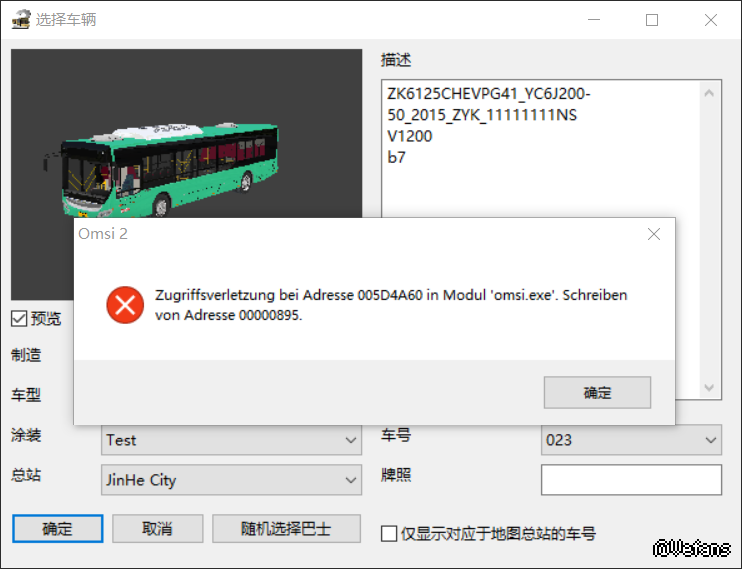
Task: Click the b7 line in the description box
Action: (397, 157)
